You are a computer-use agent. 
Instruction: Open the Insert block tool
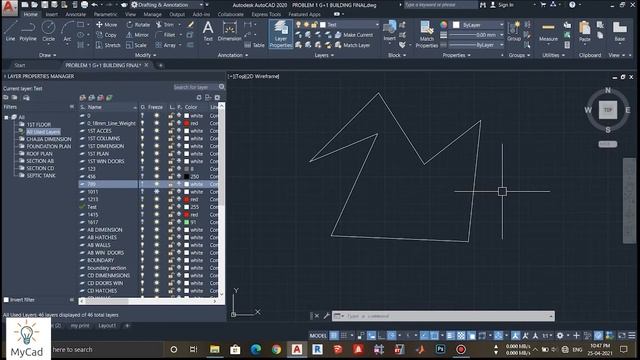point(389,31)
